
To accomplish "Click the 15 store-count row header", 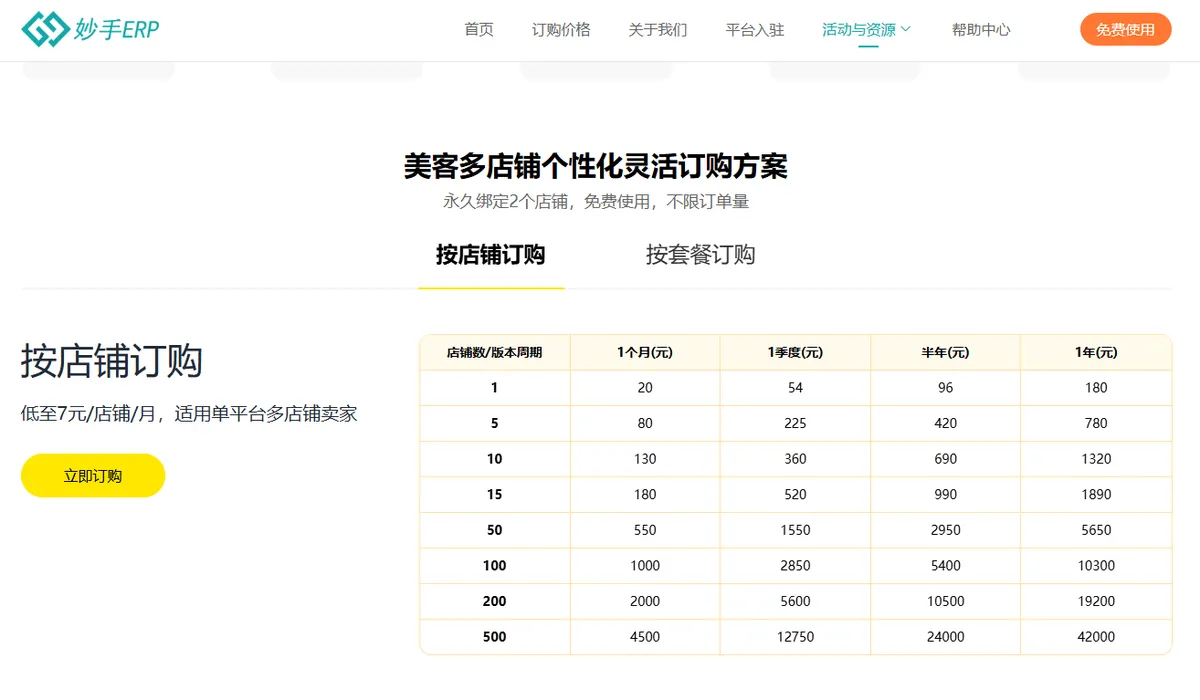I will click(x=495, y=494).
